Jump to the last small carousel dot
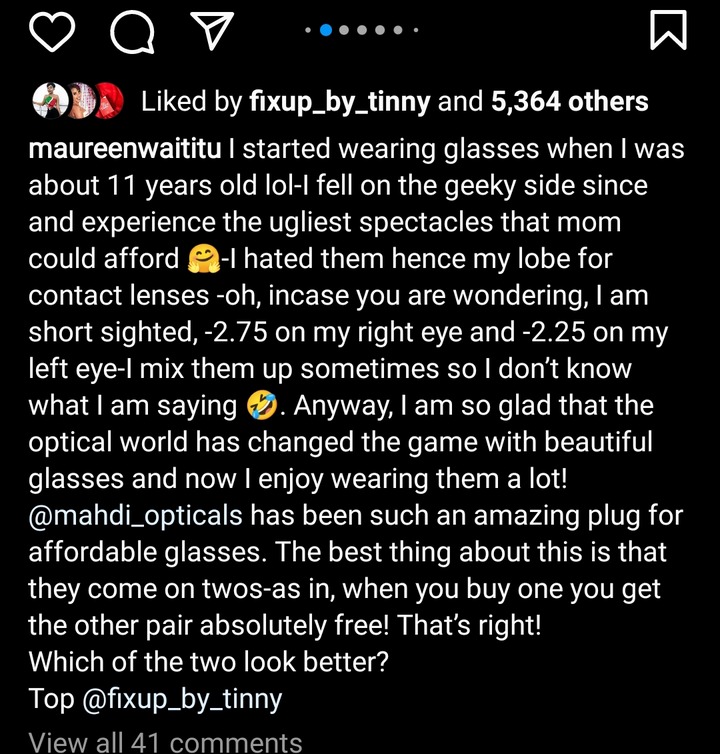 point(416,30)
